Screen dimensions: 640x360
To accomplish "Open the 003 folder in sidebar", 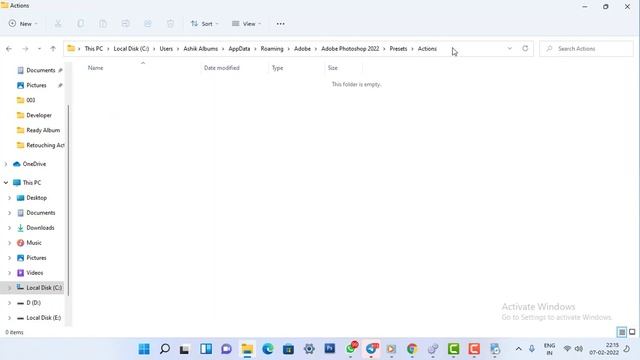I will coord(26,100).
